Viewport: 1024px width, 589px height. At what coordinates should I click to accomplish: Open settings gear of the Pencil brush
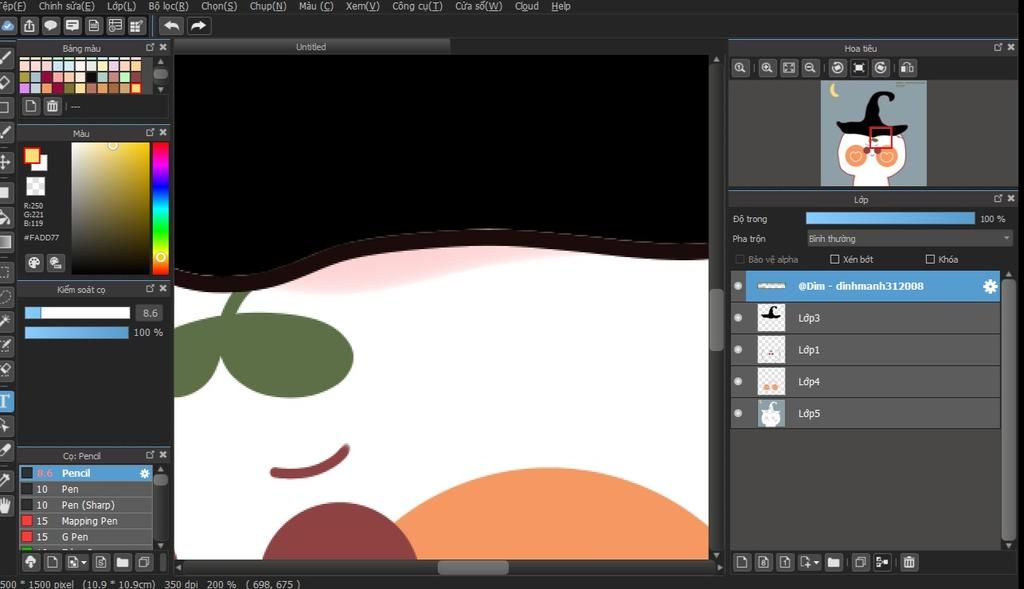[145, 473]
